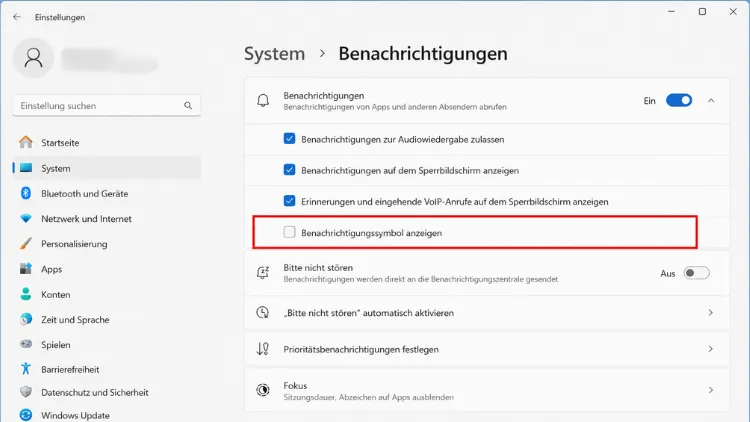Click the Einstellungen window title text

(60, 17)
